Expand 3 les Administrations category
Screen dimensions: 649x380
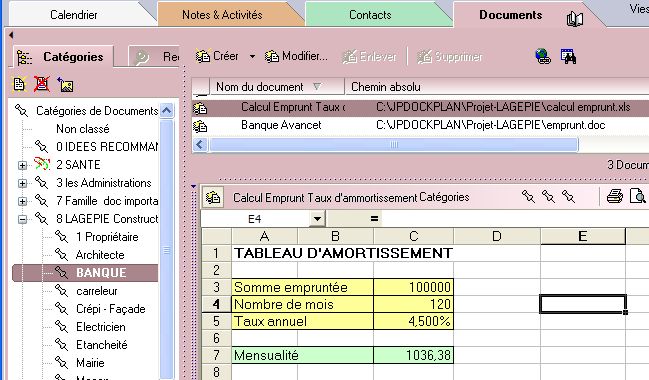coord(22,183)
